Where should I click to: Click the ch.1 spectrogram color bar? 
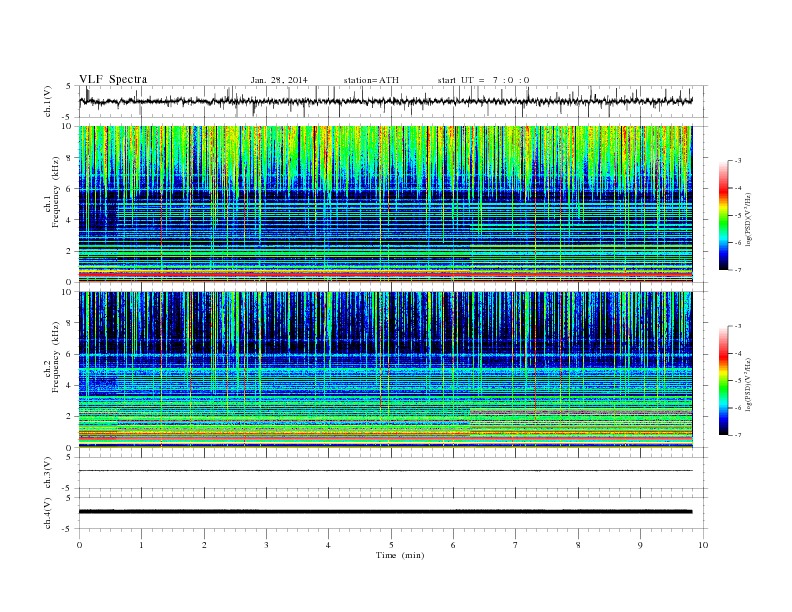click(x=723, y=215)
